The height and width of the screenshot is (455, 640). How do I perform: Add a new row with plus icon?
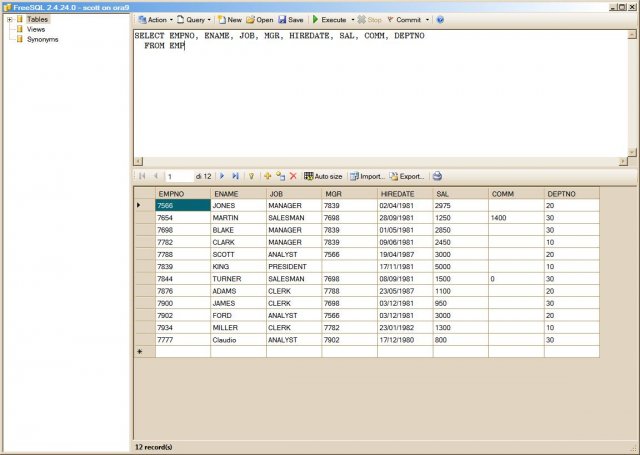point(267,175)
